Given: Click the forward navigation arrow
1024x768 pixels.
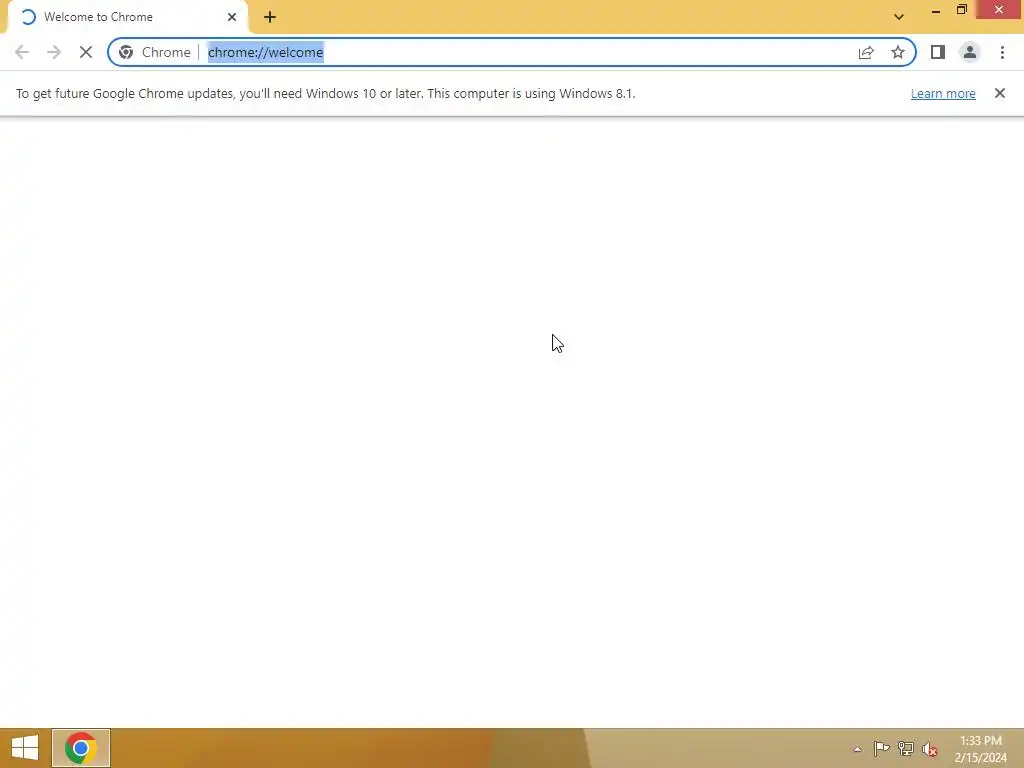Looking at the screenshot, I should [54, 52].
